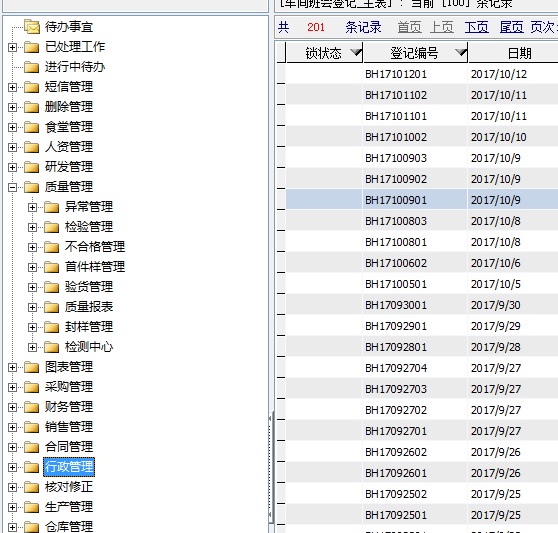Click the 短信管理 folder icon
The width and height of the screenshot is (558, 533).
click(x=32, y=87)
